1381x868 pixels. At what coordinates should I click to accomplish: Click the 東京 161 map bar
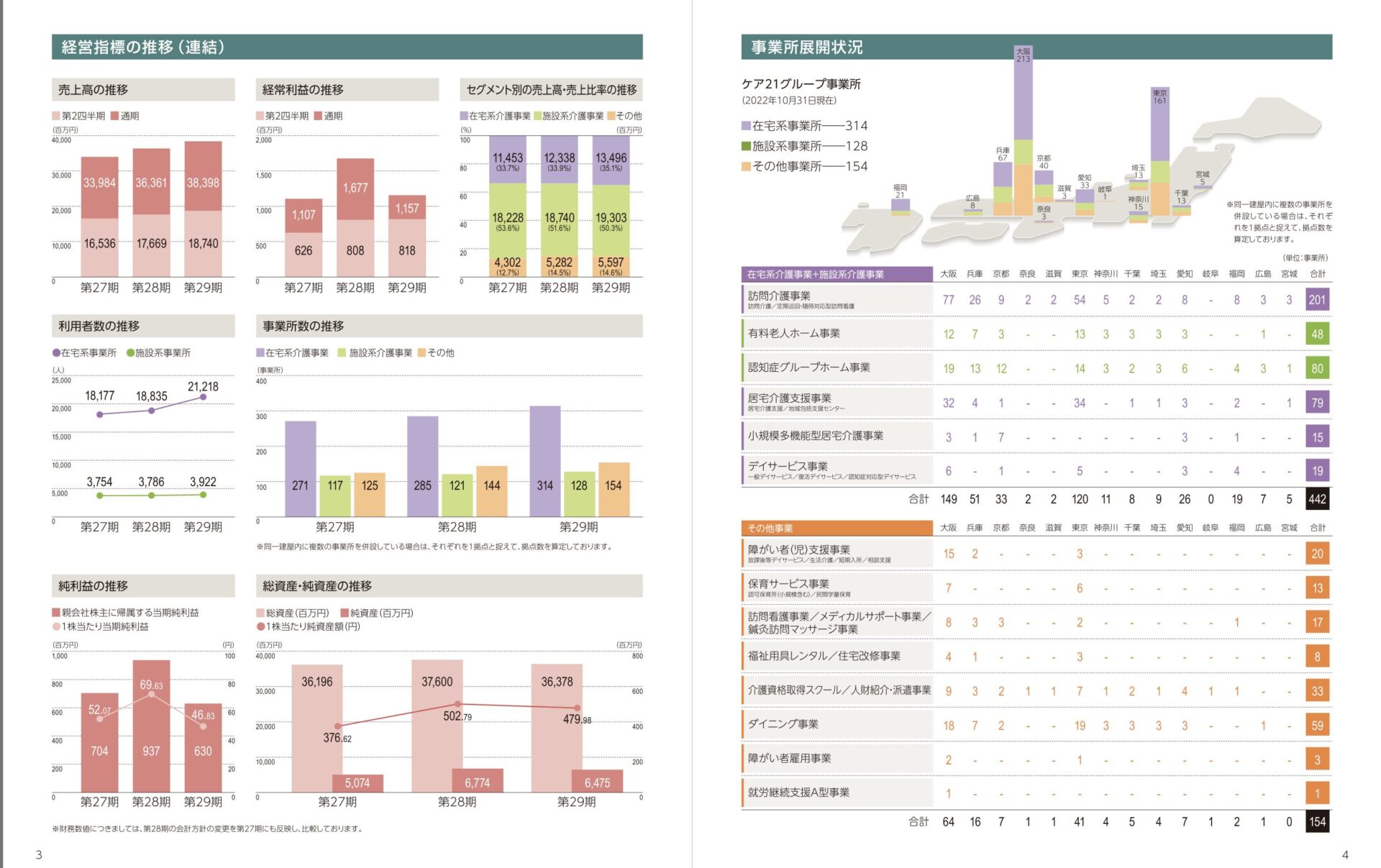click(x=1160, y=151)
